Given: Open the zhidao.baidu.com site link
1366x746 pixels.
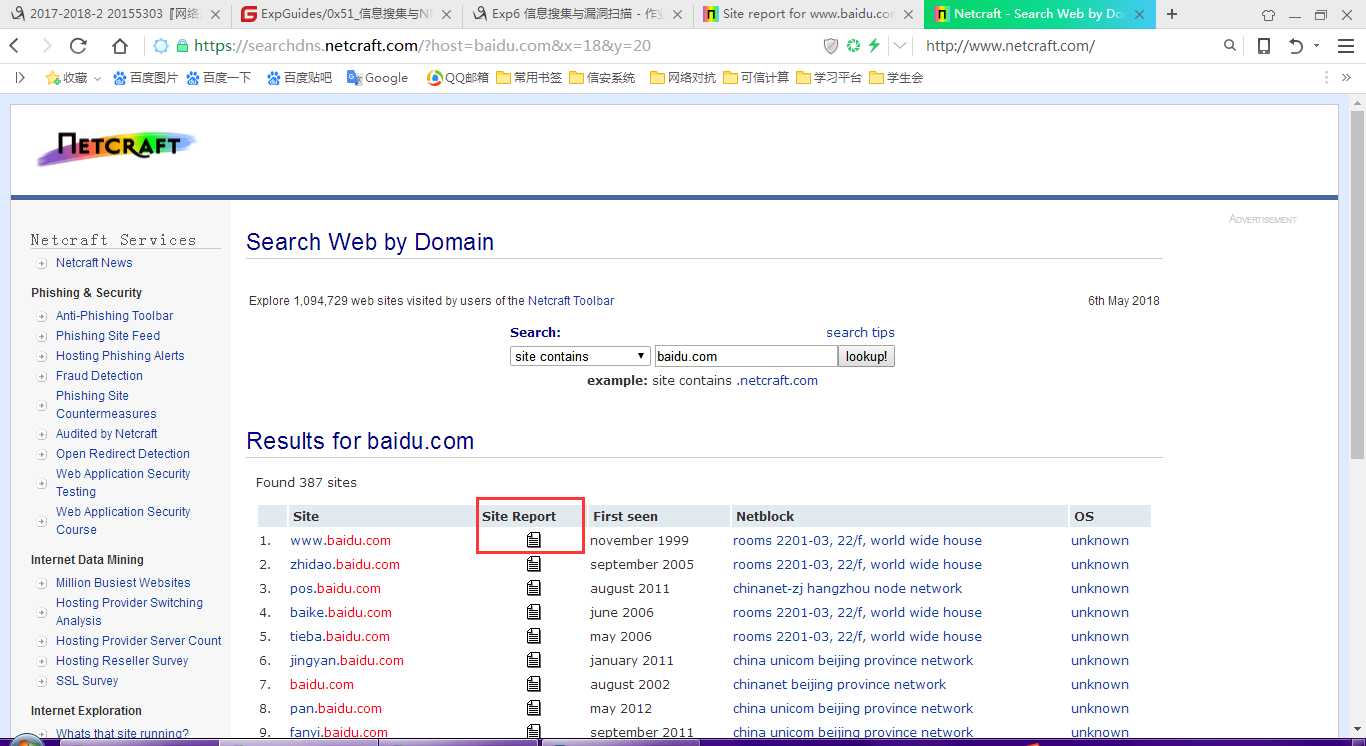Looking at the screenshot, I should [x=345, y=564].
